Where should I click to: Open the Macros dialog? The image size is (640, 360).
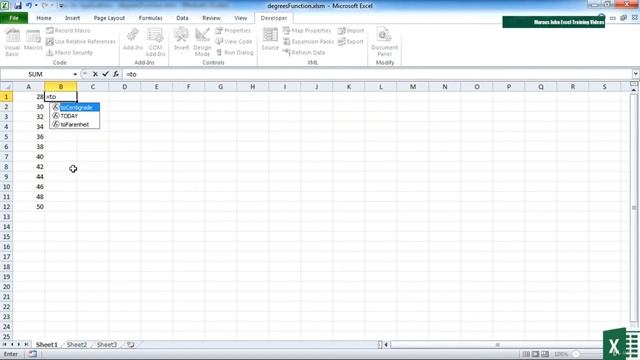(33, 40)
